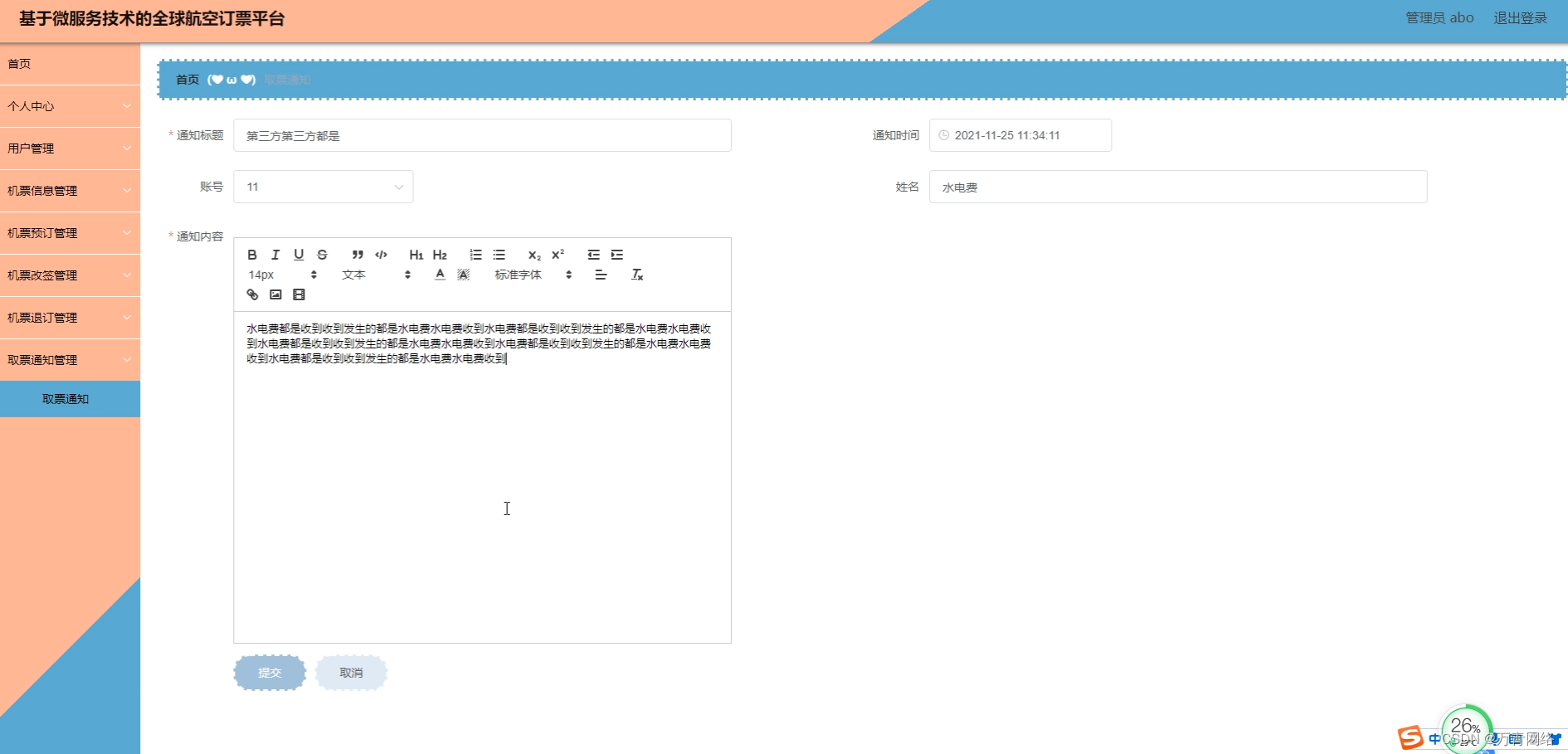The height and width of the screenshot is (754, 1568).
Task: Open the 用户管理 menu in the sidebar
Action: (x=70, y=148)
